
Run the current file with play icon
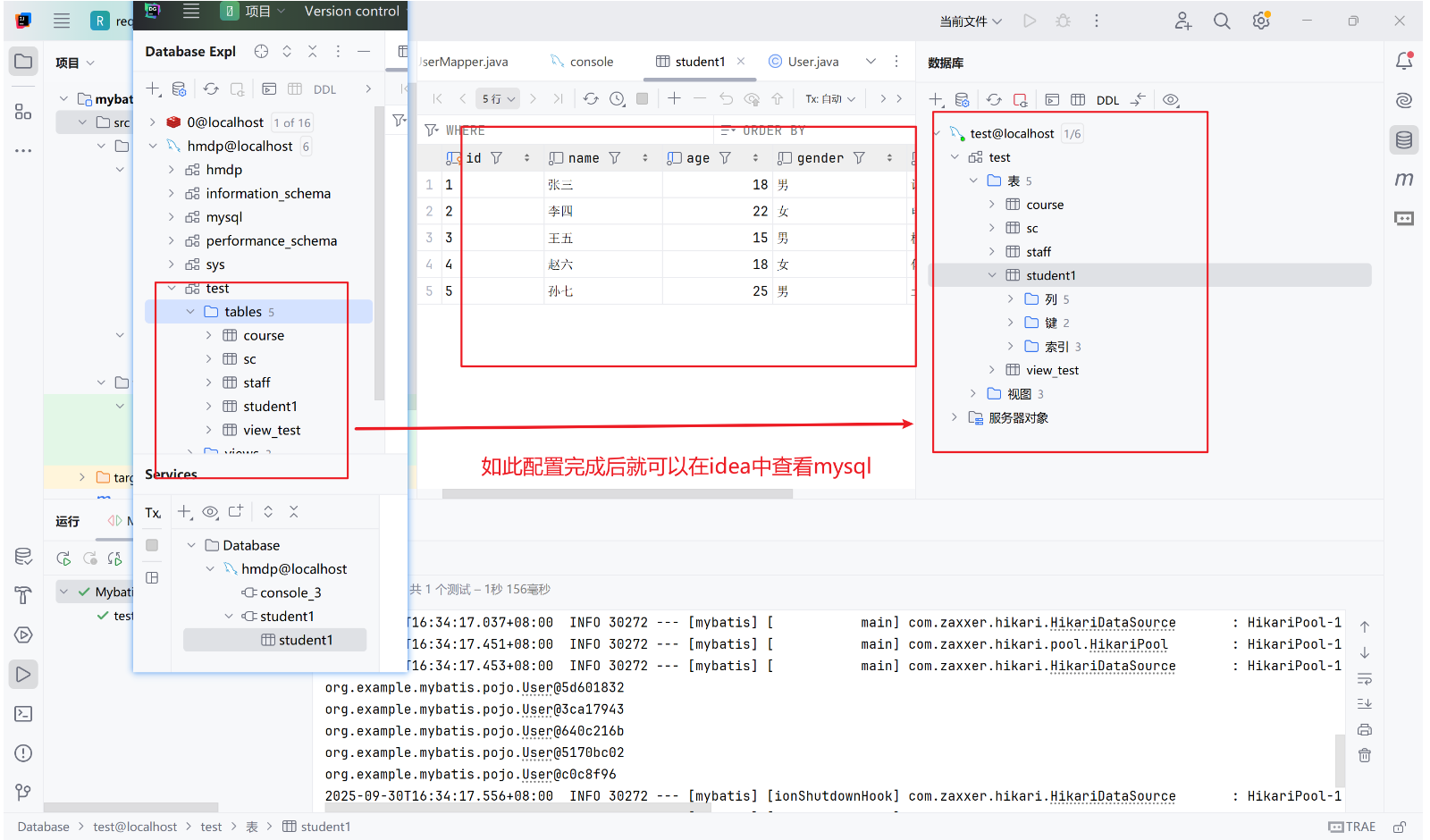1030,21
